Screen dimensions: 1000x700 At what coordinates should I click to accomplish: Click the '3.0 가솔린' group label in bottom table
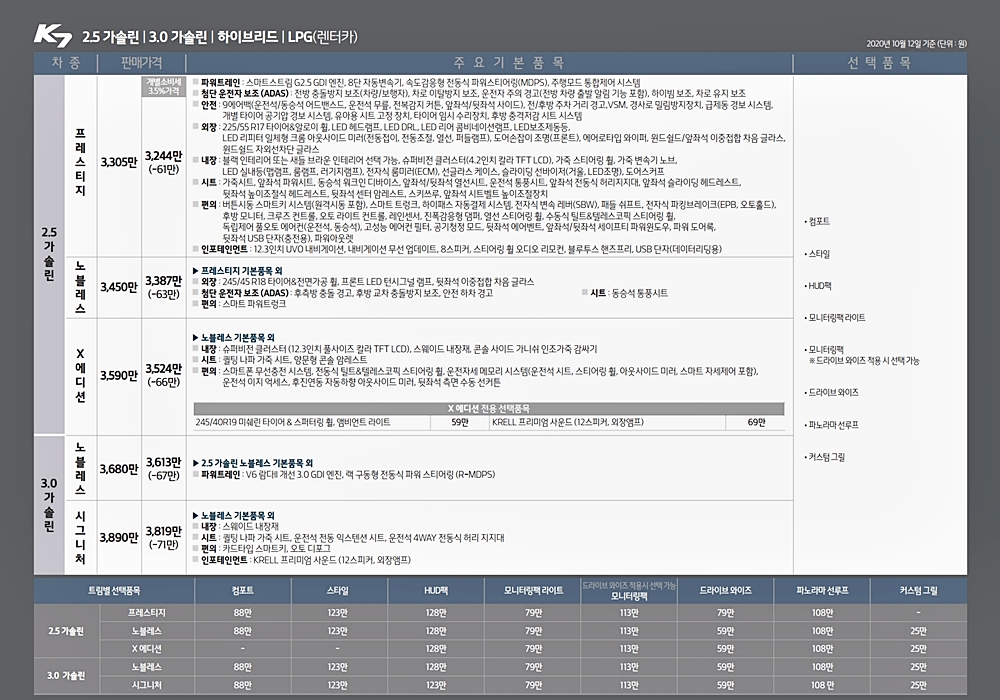[x=66, y=676]
